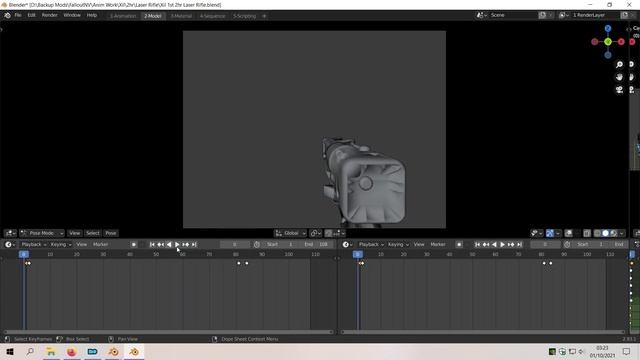Viewport: 640px width, 360px height.
Task: Open the left timeline Marker menu
Action: pyautogui.click(x=100, y=244)
